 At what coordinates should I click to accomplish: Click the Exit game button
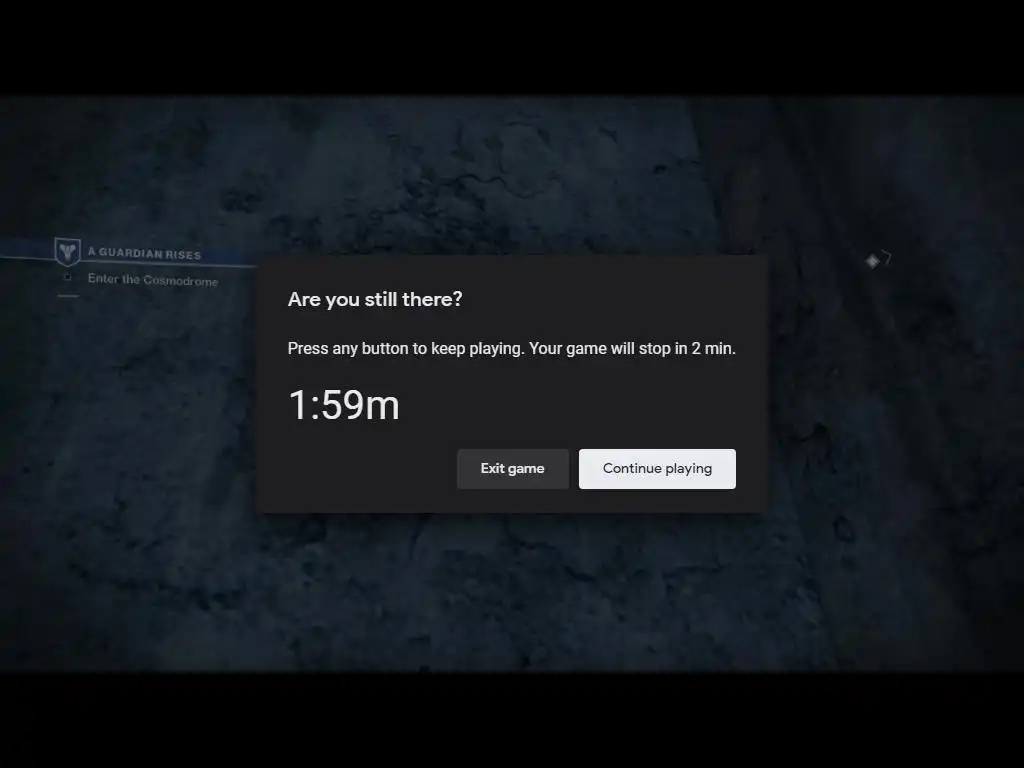[x=513, y=468]
